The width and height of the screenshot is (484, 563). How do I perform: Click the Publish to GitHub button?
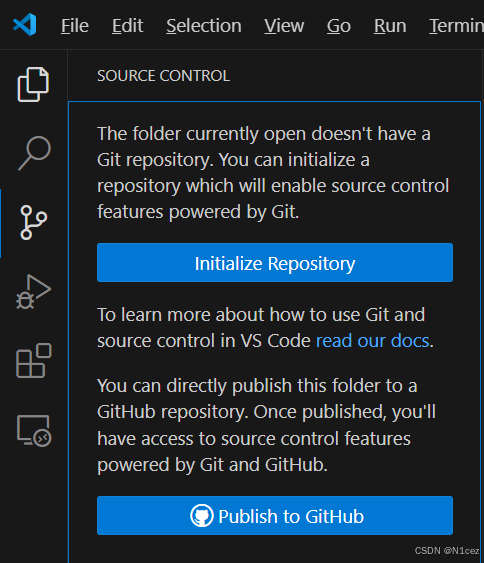275,515
